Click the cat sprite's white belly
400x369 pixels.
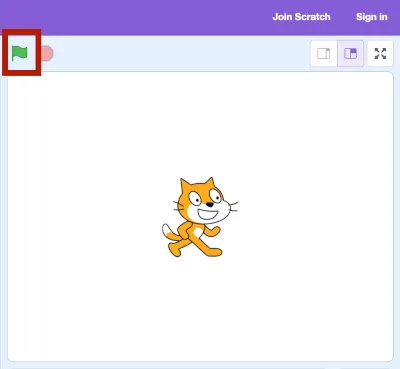[x=198, y=231]
